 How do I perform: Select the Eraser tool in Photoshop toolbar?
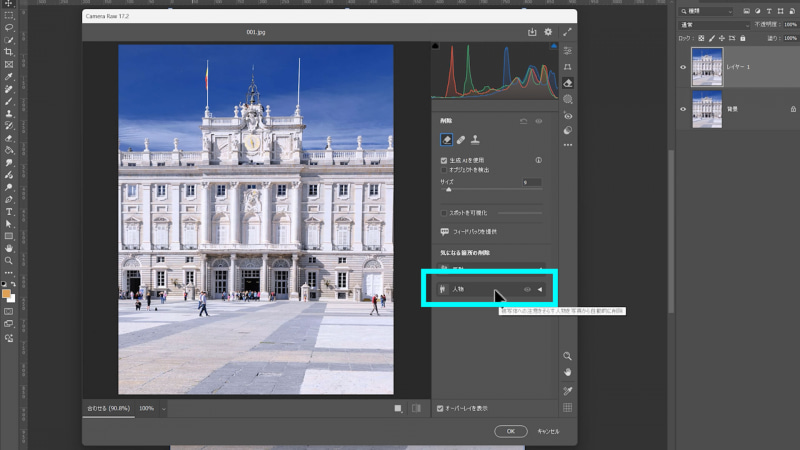coord(9,138)
